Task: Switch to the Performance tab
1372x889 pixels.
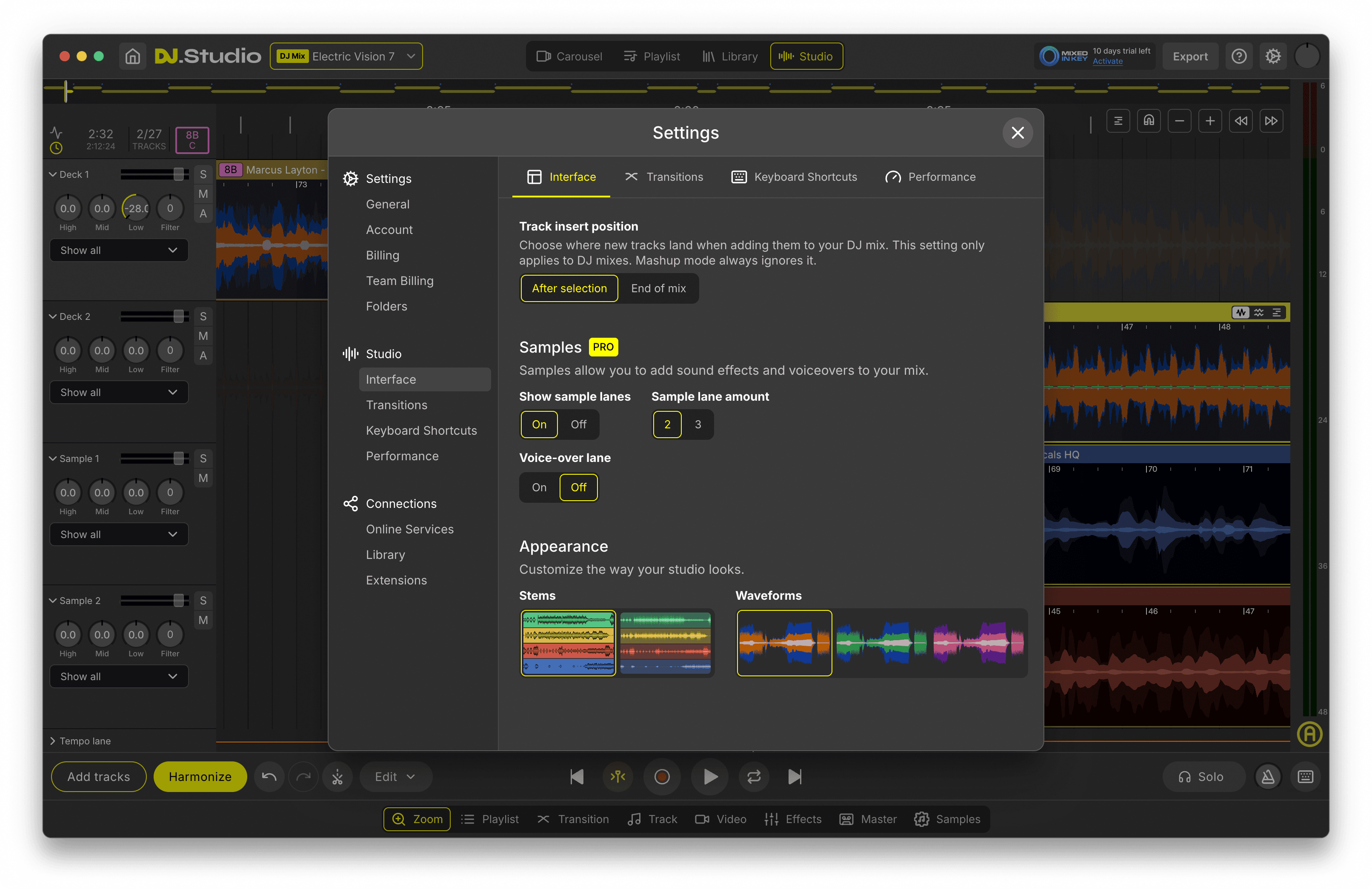Action: point(930,177)
